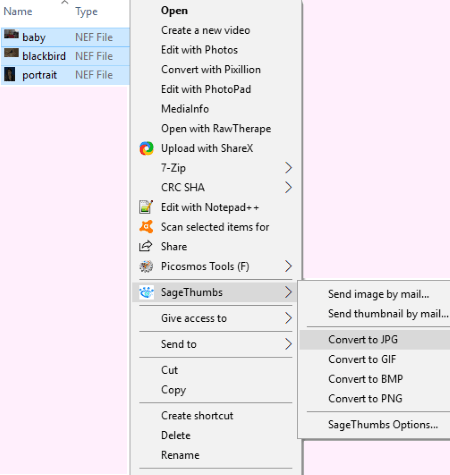
Task: Click the SageThumbs eye icon
Action: click(x=146, y=292)
